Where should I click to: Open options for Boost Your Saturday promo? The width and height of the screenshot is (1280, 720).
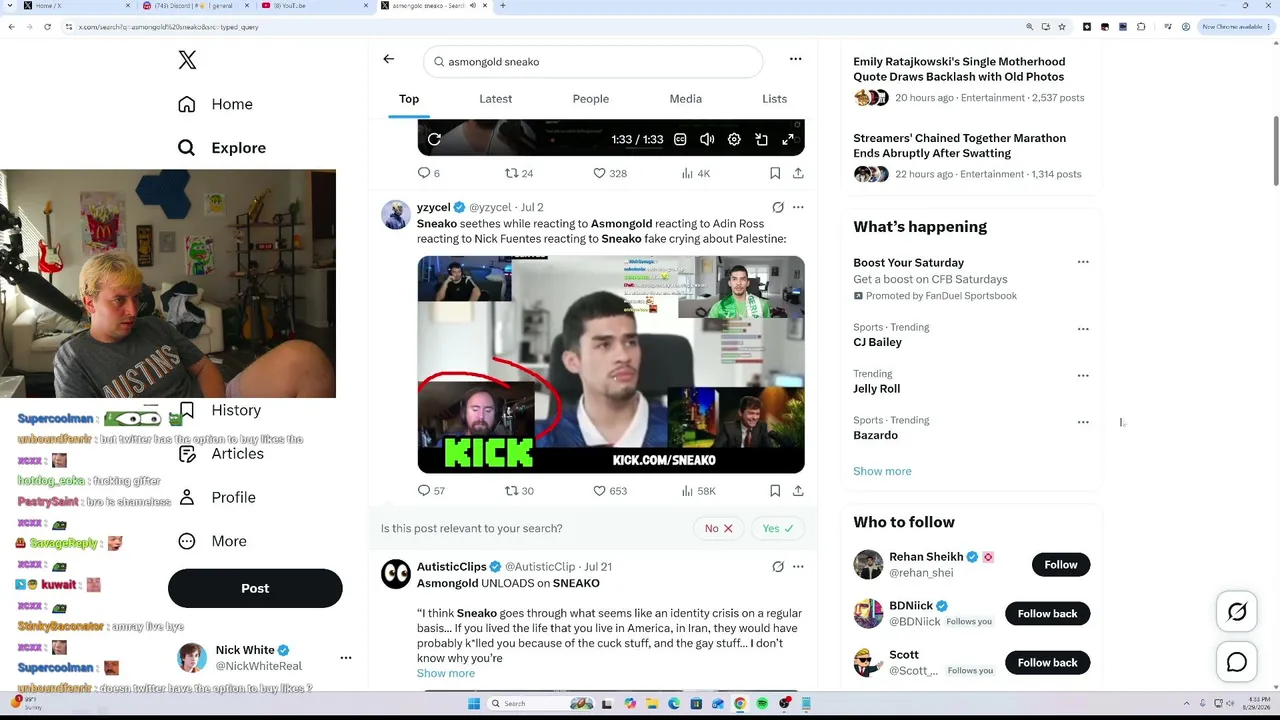1083,262
